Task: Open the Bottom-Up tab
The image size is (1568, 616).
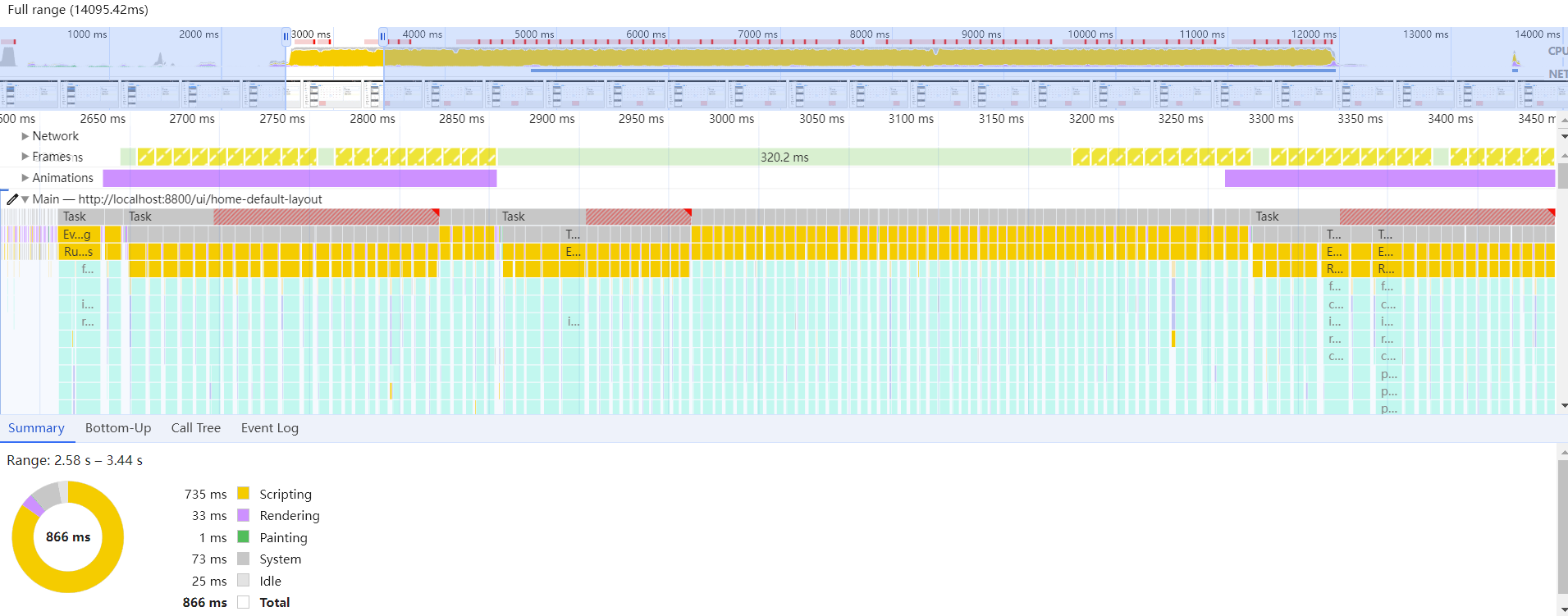Action: click(x=118, y=428)
